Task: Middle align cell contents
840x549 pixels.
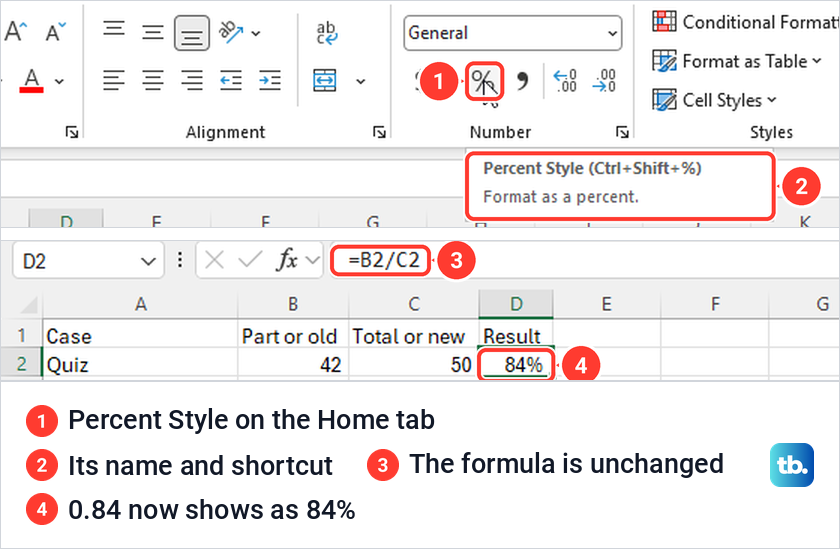Action: [x=153, y=32]
